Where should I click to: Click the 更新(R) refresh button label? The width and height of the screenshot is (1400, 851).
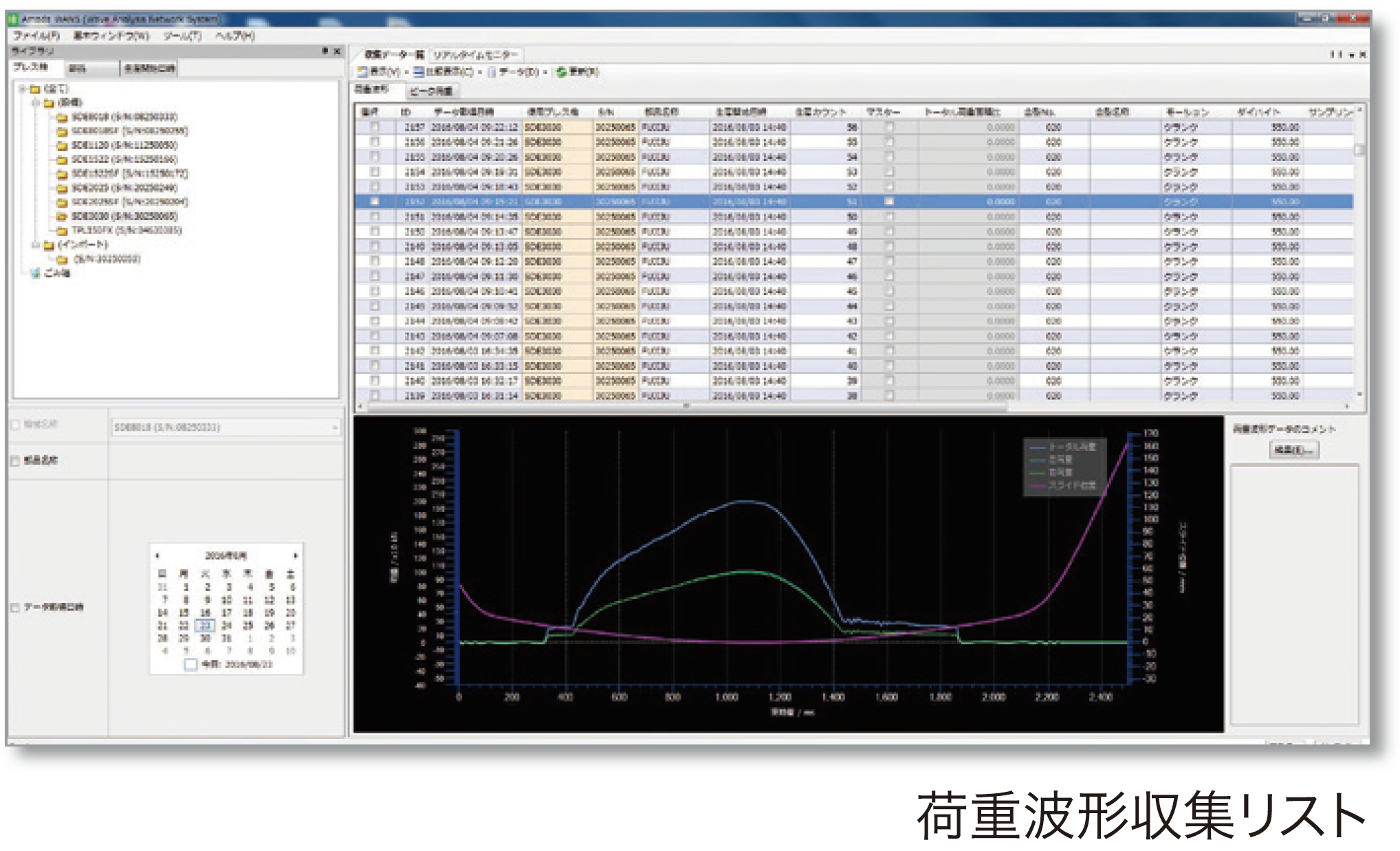[584, 71]
